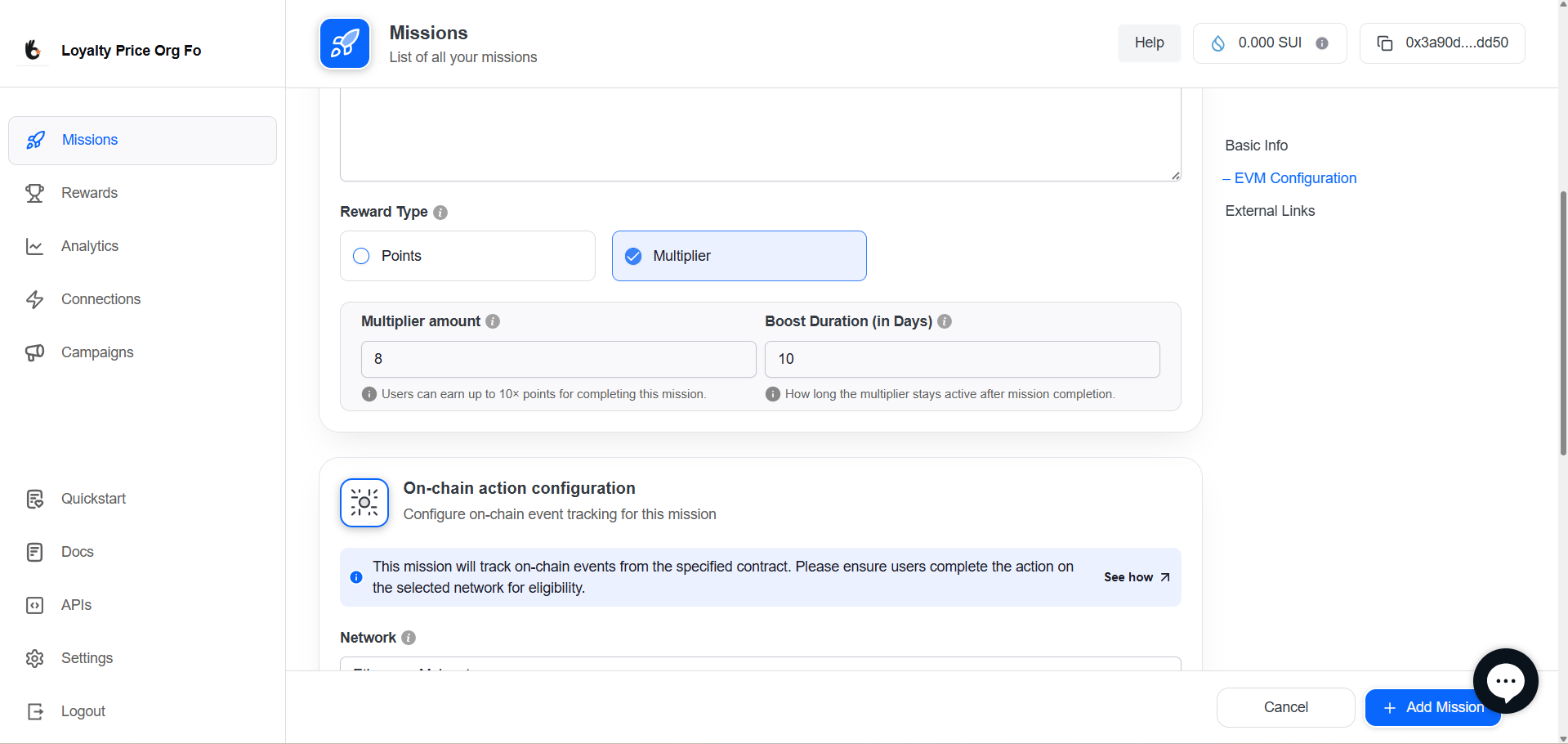This screenshot has width=1568, height=744.
Task: Jump to External Links section
Action: (1270, 211)
